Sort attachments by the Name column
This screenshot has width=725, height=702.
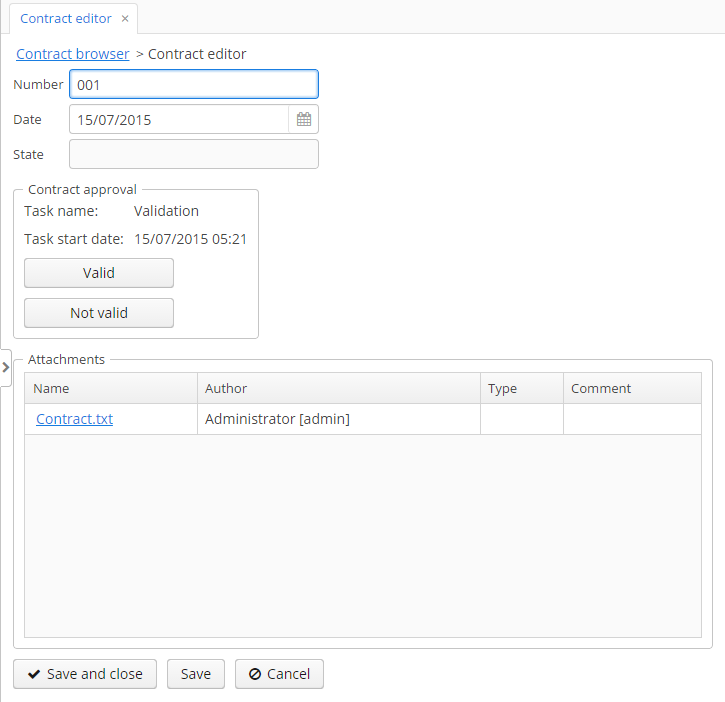tap(110, 389)
